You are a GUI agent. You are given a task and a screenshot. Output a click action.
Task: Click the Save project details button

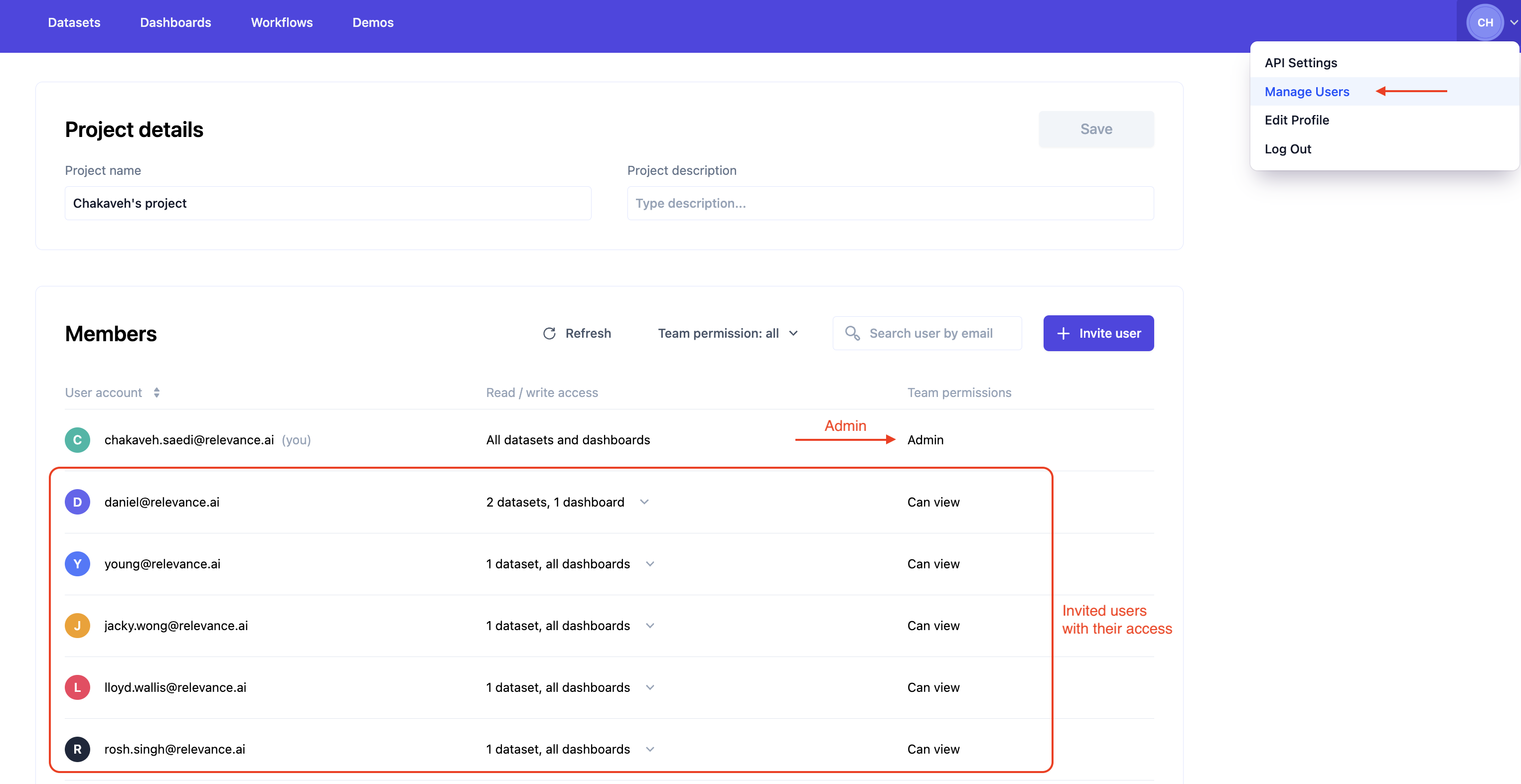[x=1096, y=129]
